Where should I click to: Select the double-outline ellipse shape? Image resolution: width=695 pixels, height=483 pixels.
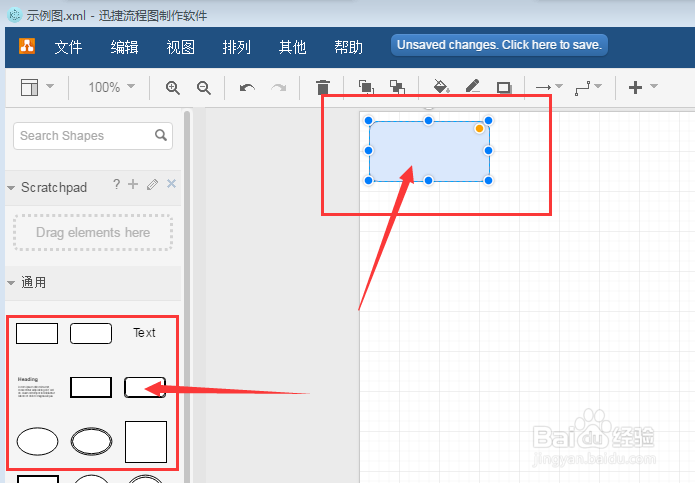(x=91, y=441)
